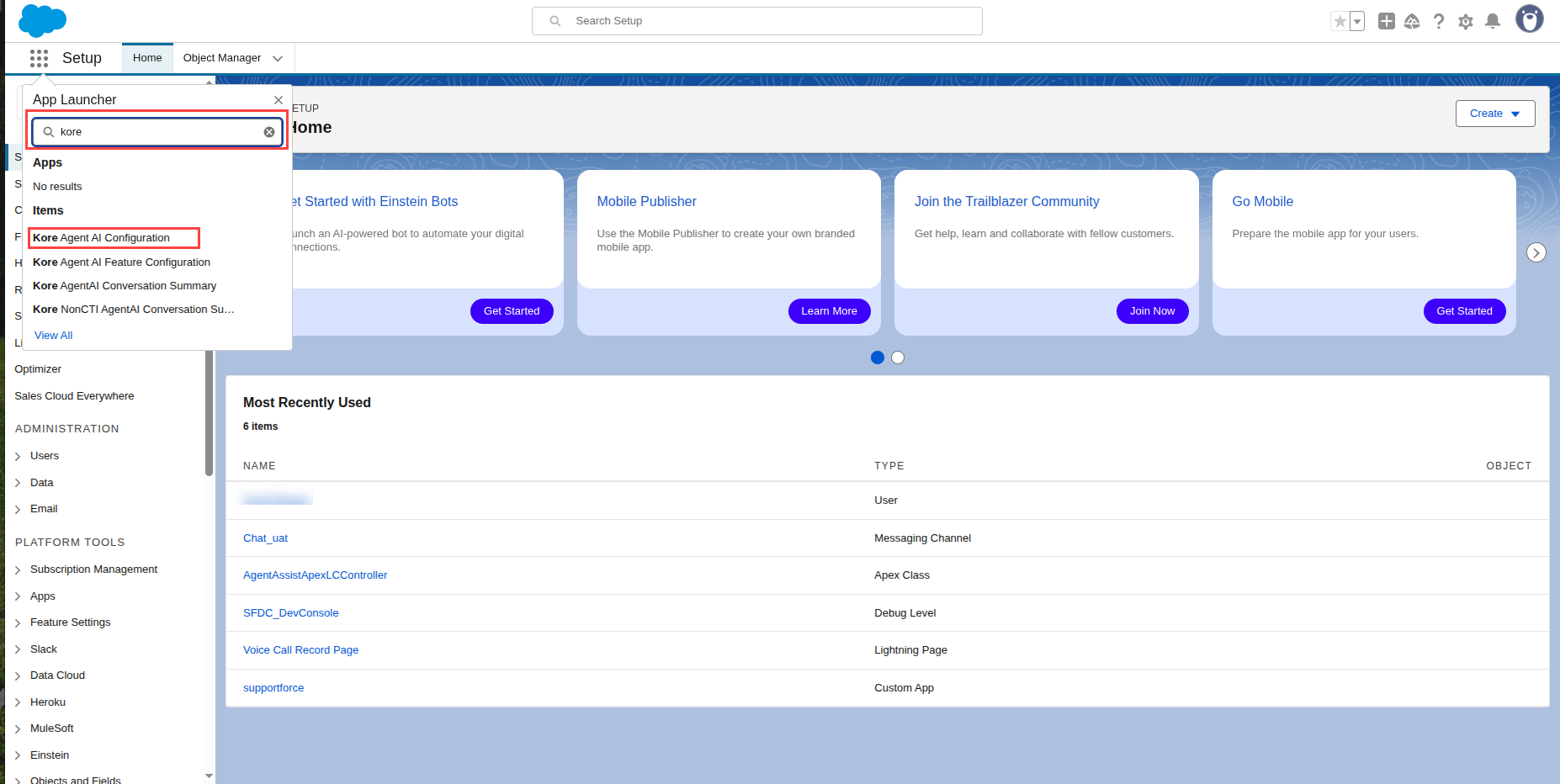This screenshot has height=784, width=1560.
Task: Expand the Heroku tree node
Action: tap(18, 703)
